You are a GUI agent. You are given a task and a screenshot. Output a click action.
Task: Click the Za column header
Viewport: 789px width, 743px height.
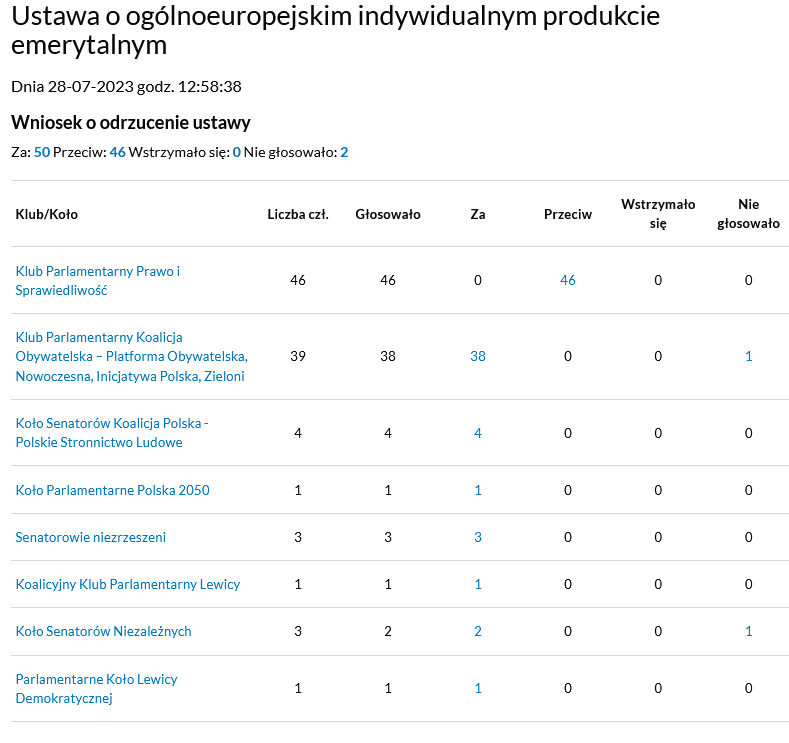(478, 214)
